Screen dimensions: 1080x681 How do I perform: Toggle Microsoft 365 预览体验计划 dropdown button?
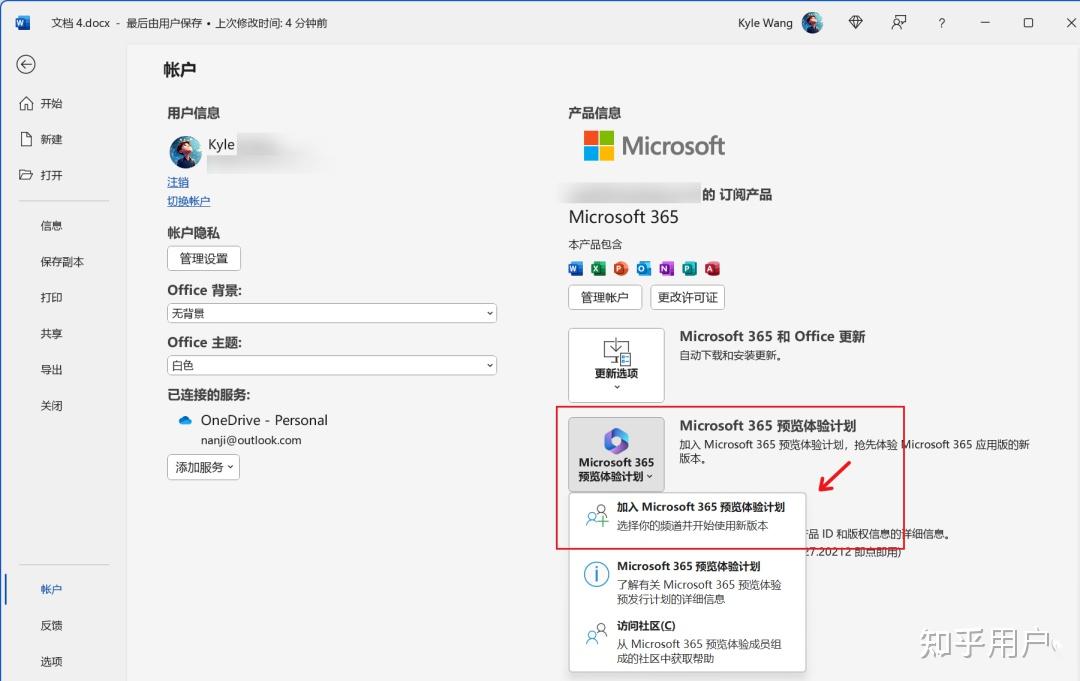click(x=616, y=454)
